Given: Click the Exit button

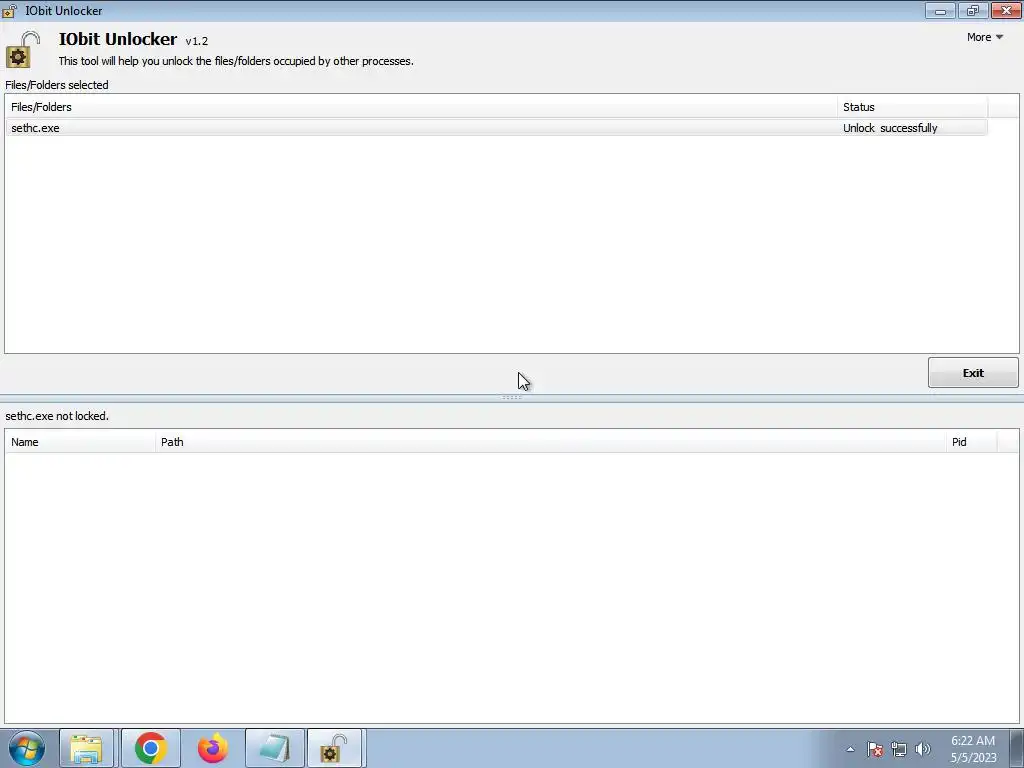Looking at the screenshot, I should click(972, 372).
